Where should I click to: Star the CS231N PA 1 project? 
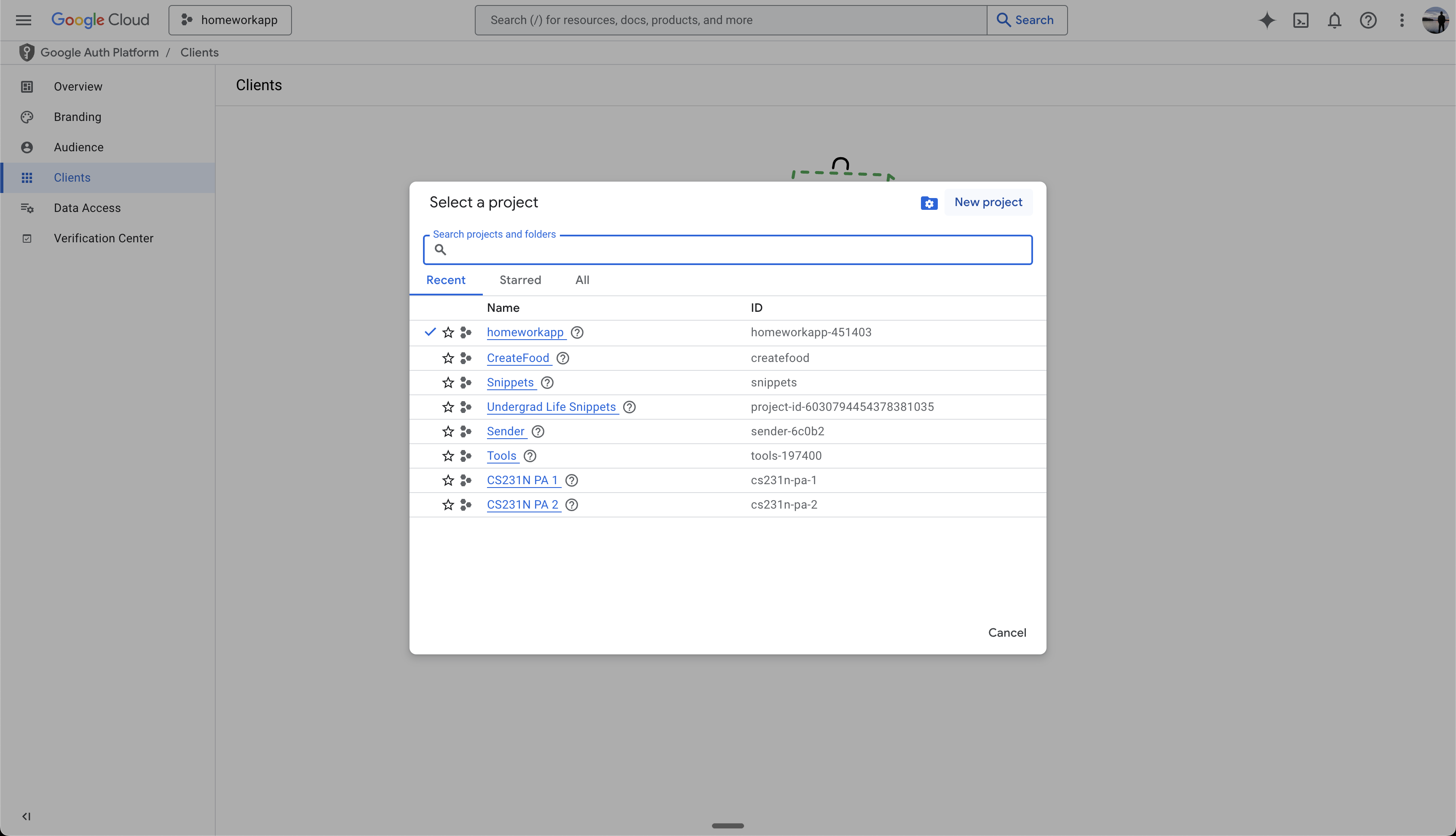coord(448,481)
